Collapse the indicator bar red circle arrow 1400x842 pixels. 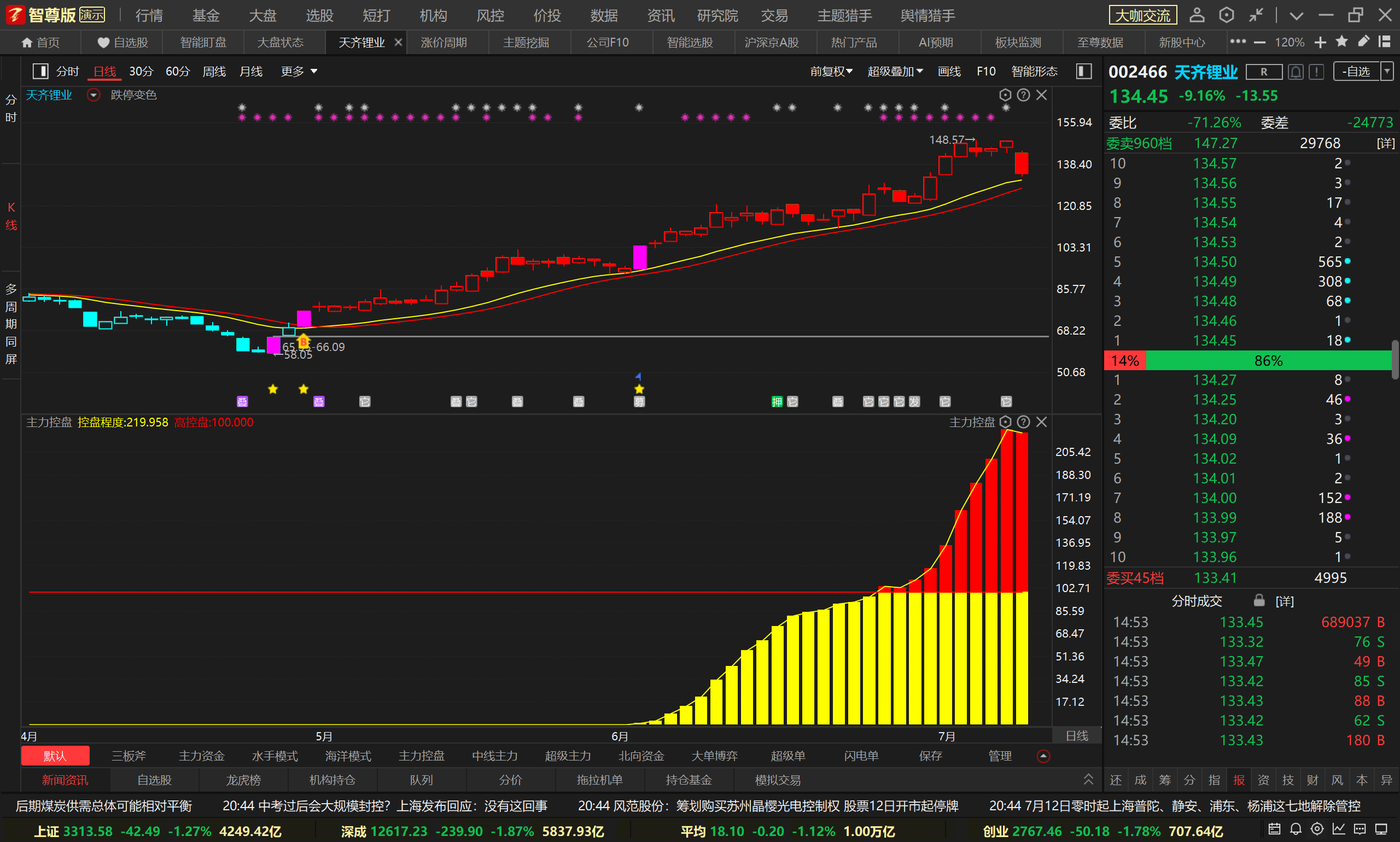click(x=1043, y=756)
